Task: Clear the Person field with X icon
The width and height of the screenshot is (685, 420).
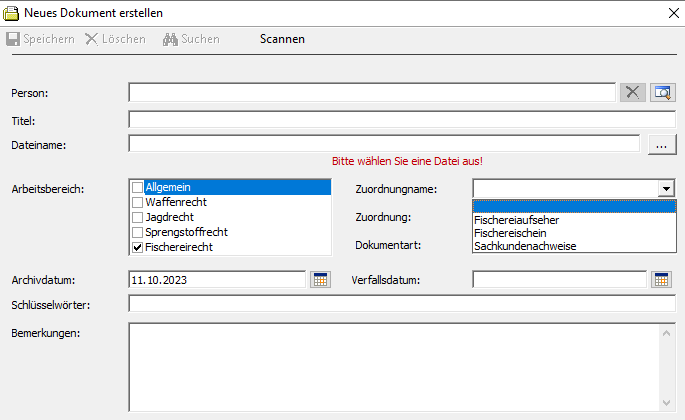Action: point(632,92)
